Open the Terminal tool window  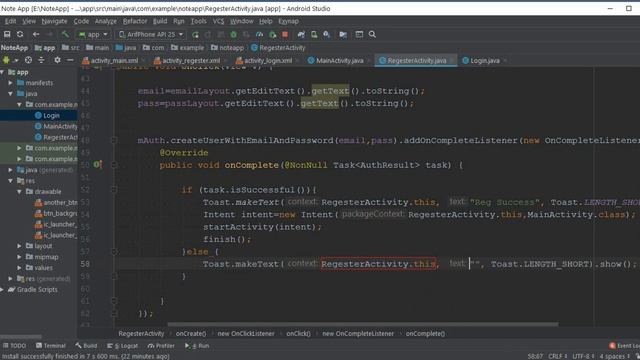[51, 346]
